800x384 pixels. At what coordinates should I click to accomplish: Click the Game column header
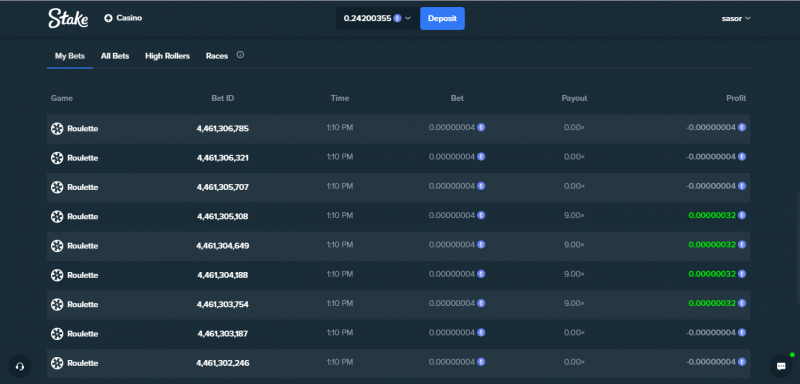click(62, 98)
